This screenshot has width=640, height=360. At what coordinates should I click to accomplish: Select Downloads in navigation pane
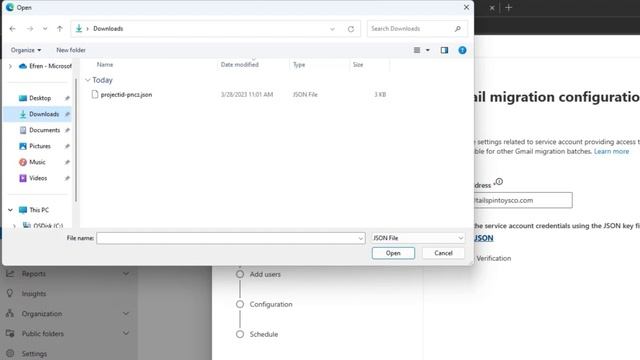[x=44, y=114]
